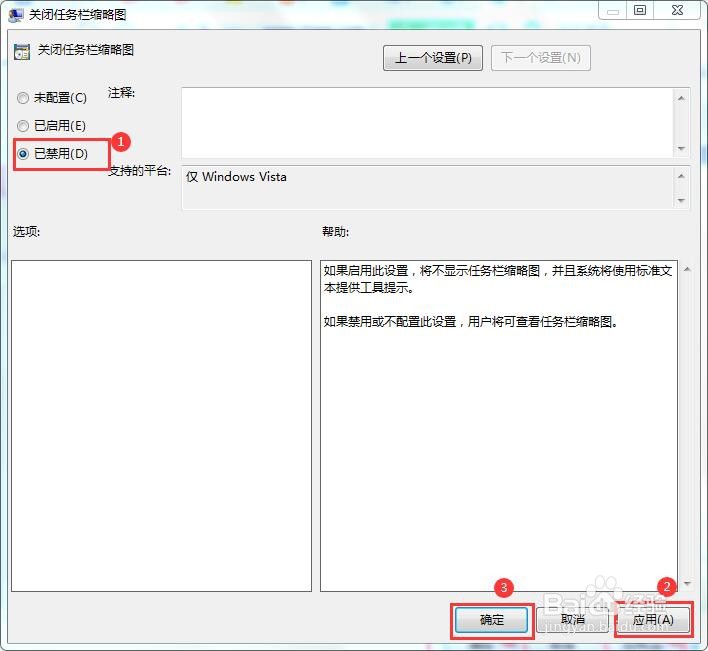708x651 pixels.
Task: Click the 帮助 panel scroll down arrow
Action: [687, 584]
